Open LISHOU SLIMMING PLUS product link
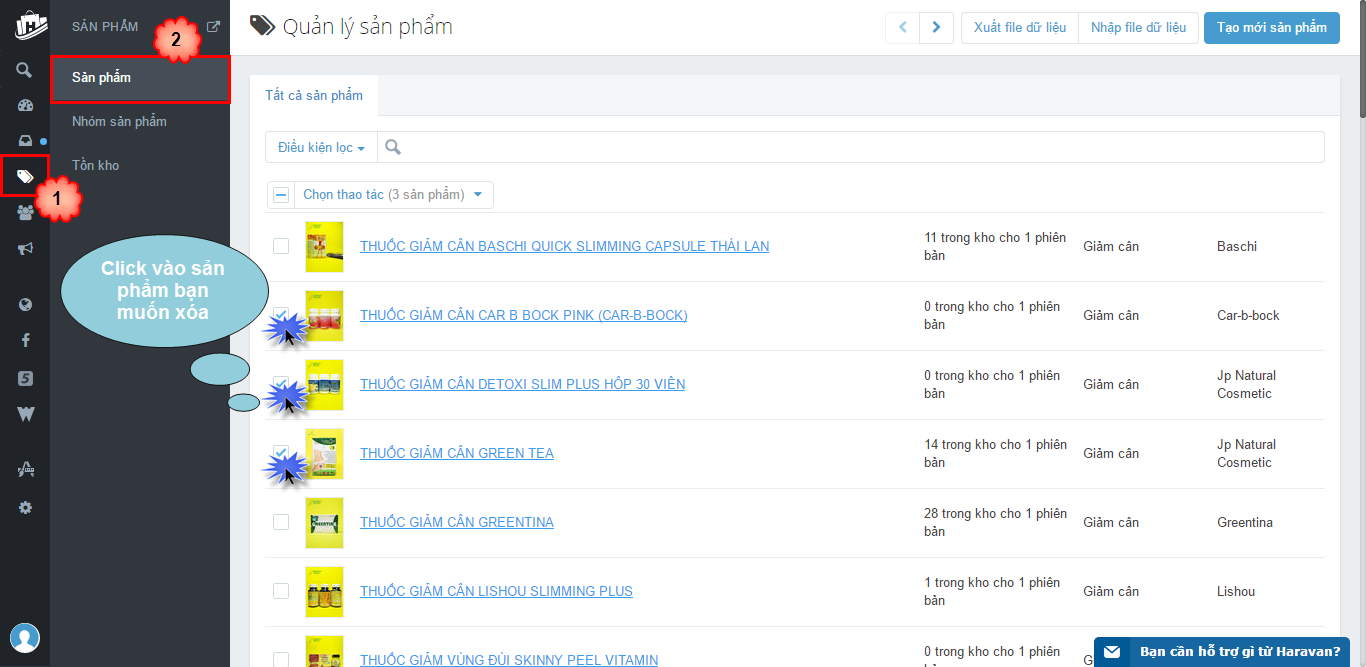The width and height of the screenshot is (1366, 667). click(497, 591)
